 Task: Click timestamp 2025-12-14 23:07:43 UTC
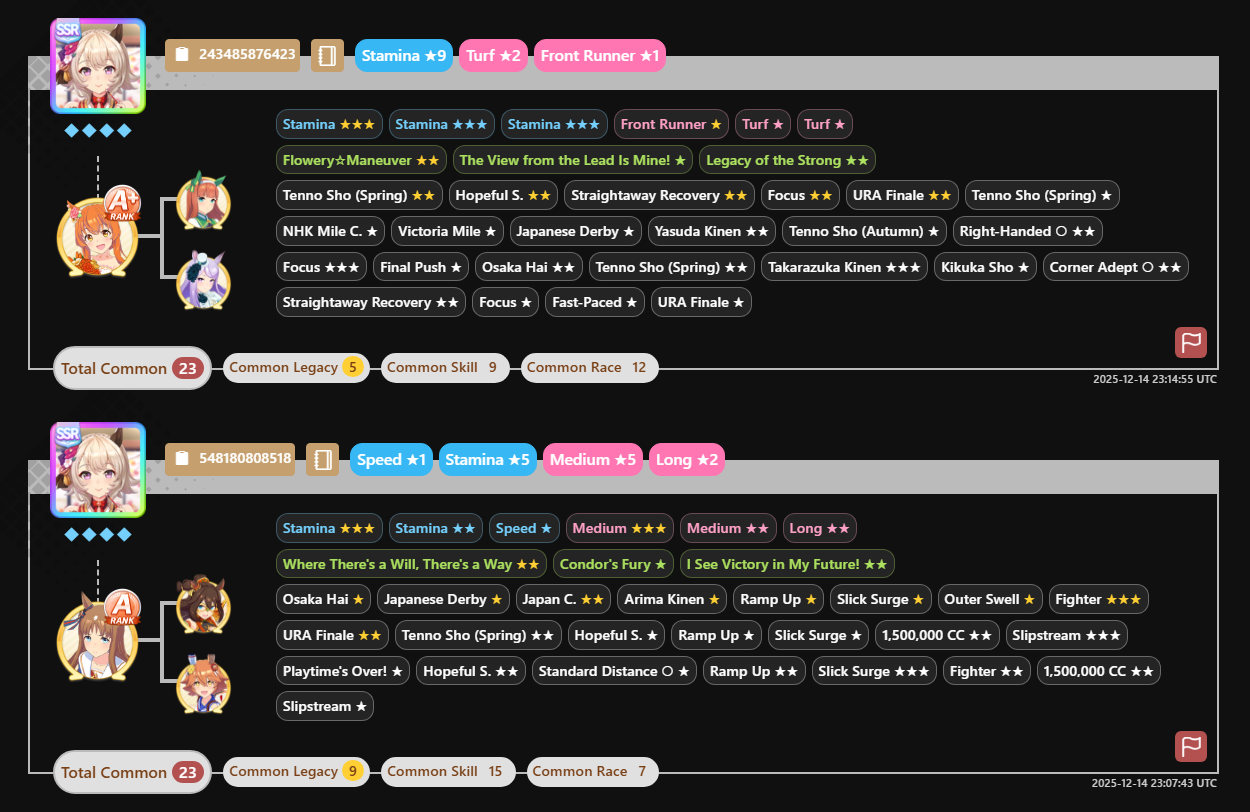click(1155, 783)
